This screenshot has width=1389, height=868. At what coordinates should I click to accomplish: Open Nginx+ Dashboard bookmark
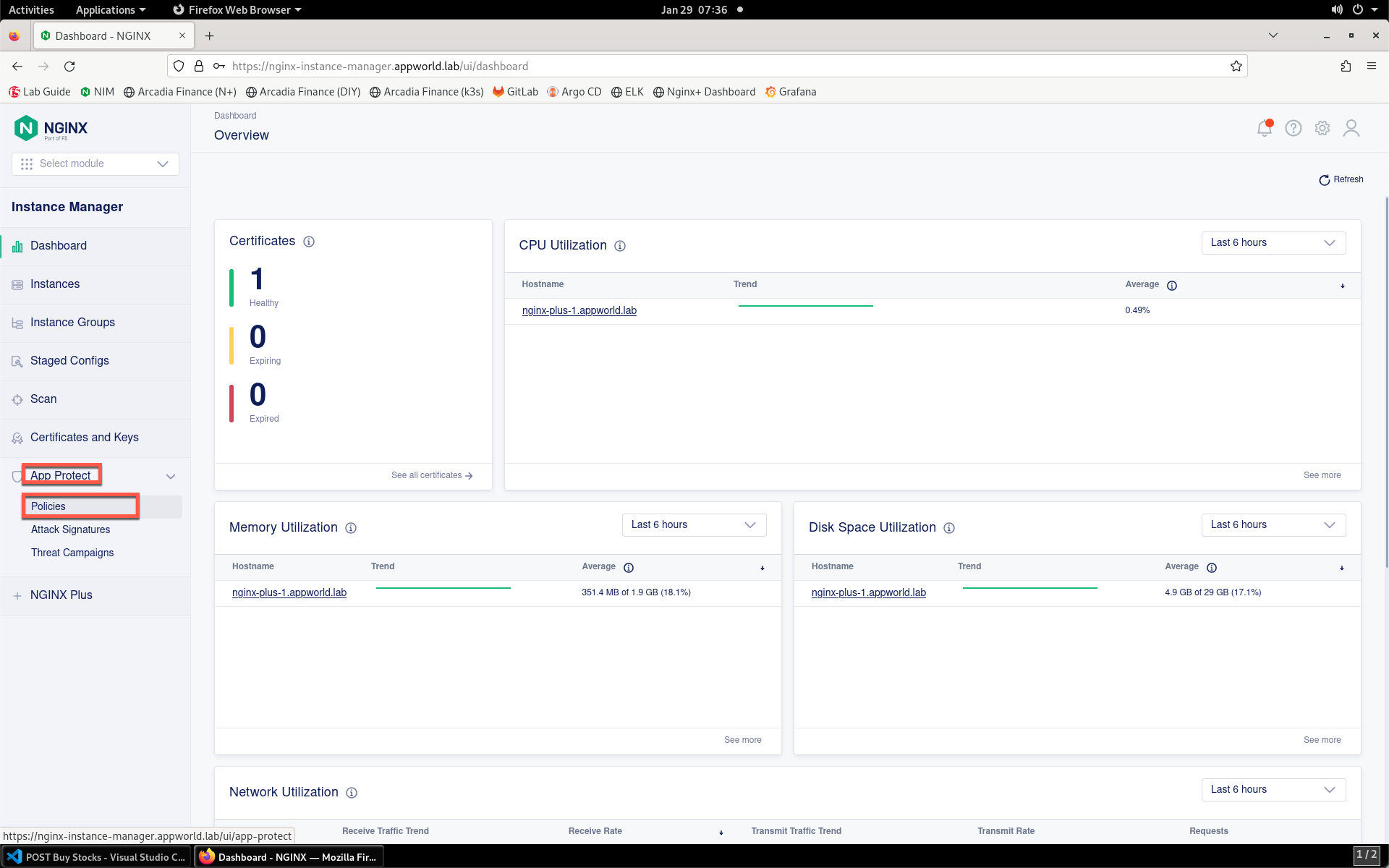704,92
